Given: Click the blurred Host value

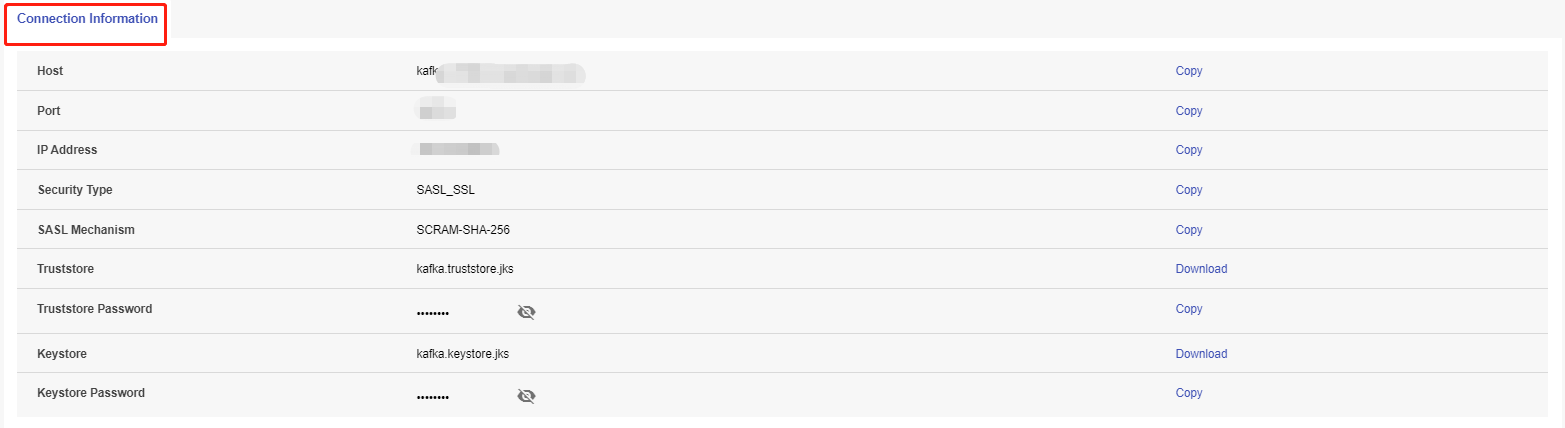Looking at the screenshot, I should [500, 72].
